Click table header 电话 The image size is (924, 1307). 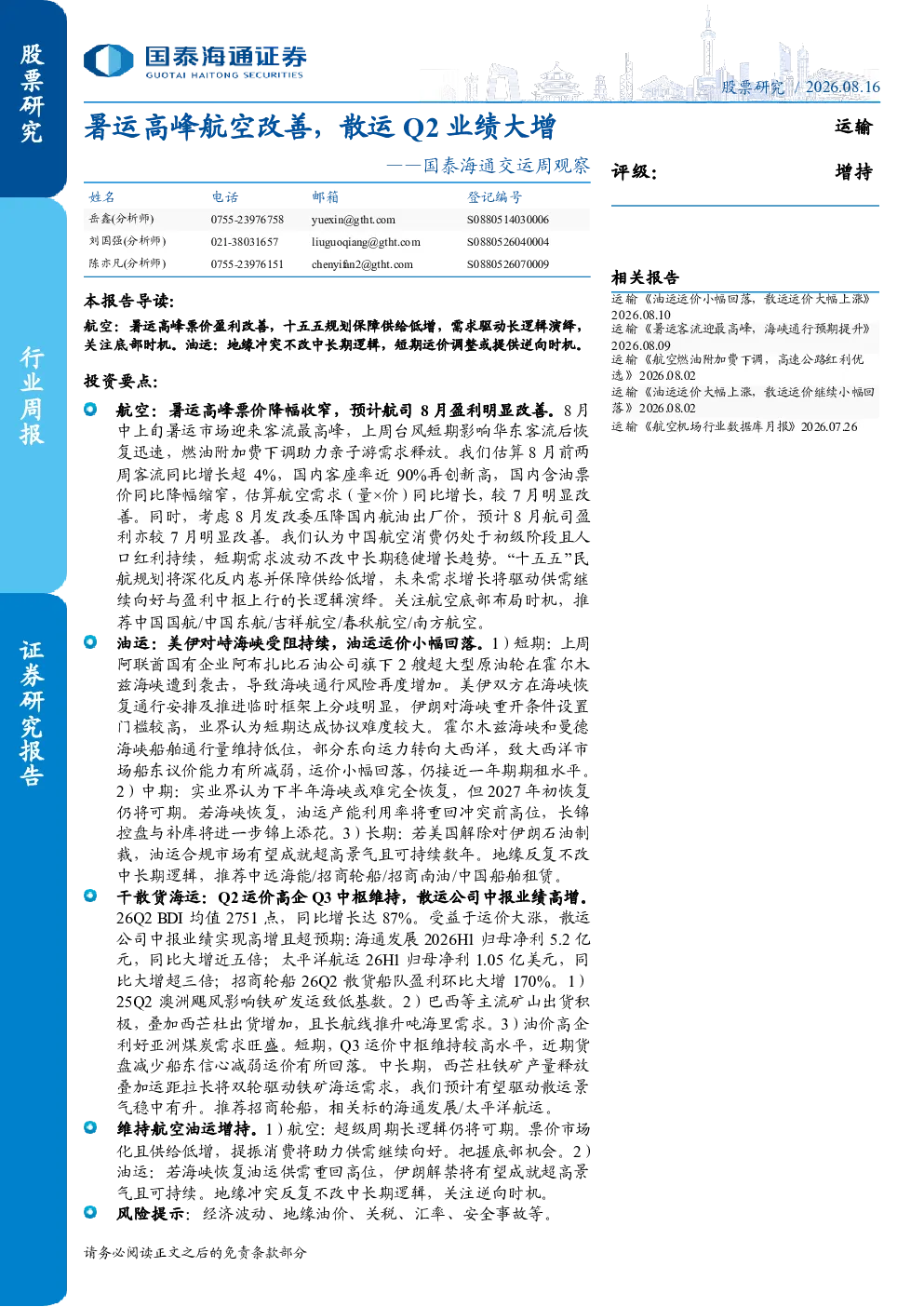point(224,197)
